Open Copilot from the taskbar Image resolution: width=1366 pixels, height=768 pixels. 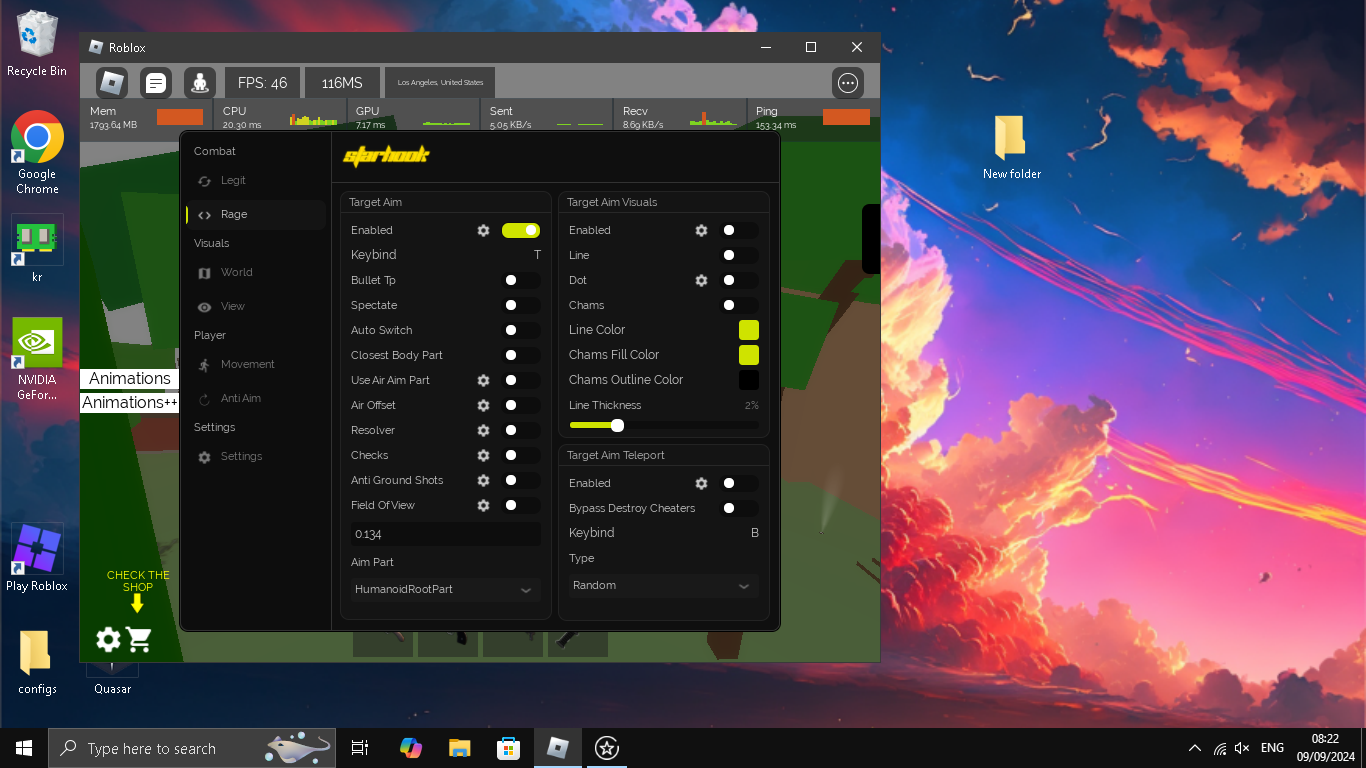(x=410, y=748)
